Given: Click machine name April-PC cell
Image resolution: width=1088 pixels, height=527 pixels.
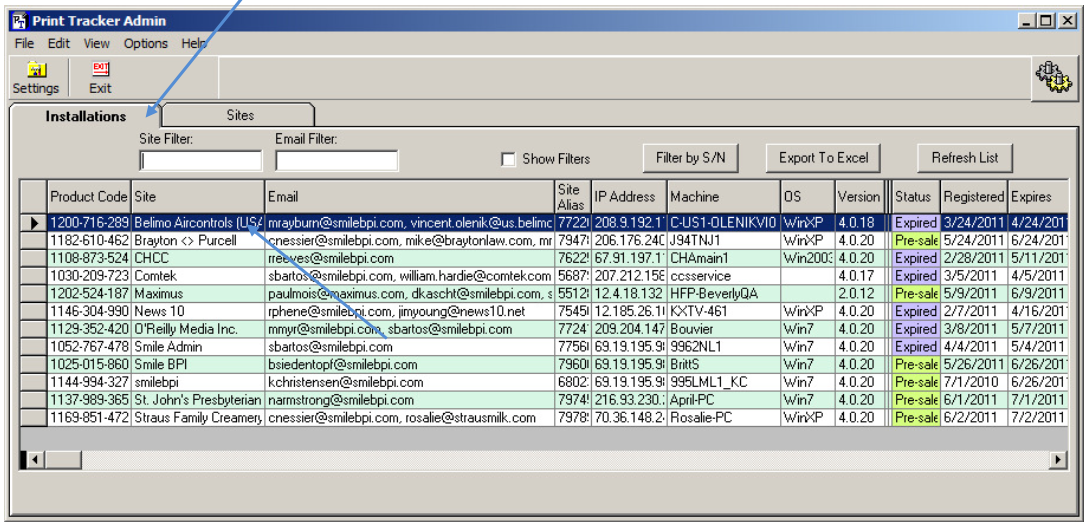Looking at the screenshot, I should coord(724,400).
